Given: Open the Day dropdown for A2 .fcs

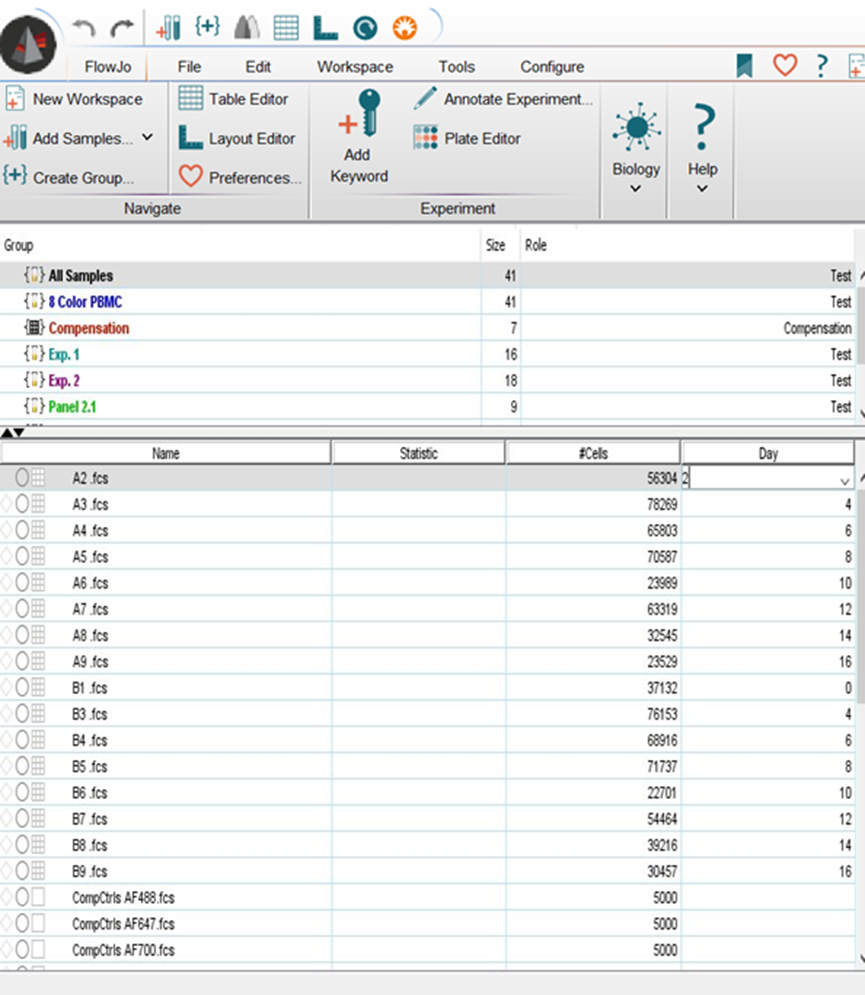Looking at the screenshot, I should pyautogui.click(x=844, y=481).
